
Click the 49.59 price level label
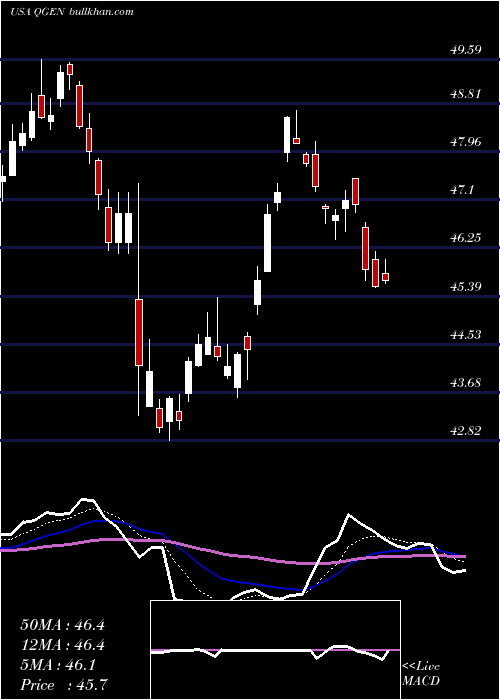[x=465, y=50]
